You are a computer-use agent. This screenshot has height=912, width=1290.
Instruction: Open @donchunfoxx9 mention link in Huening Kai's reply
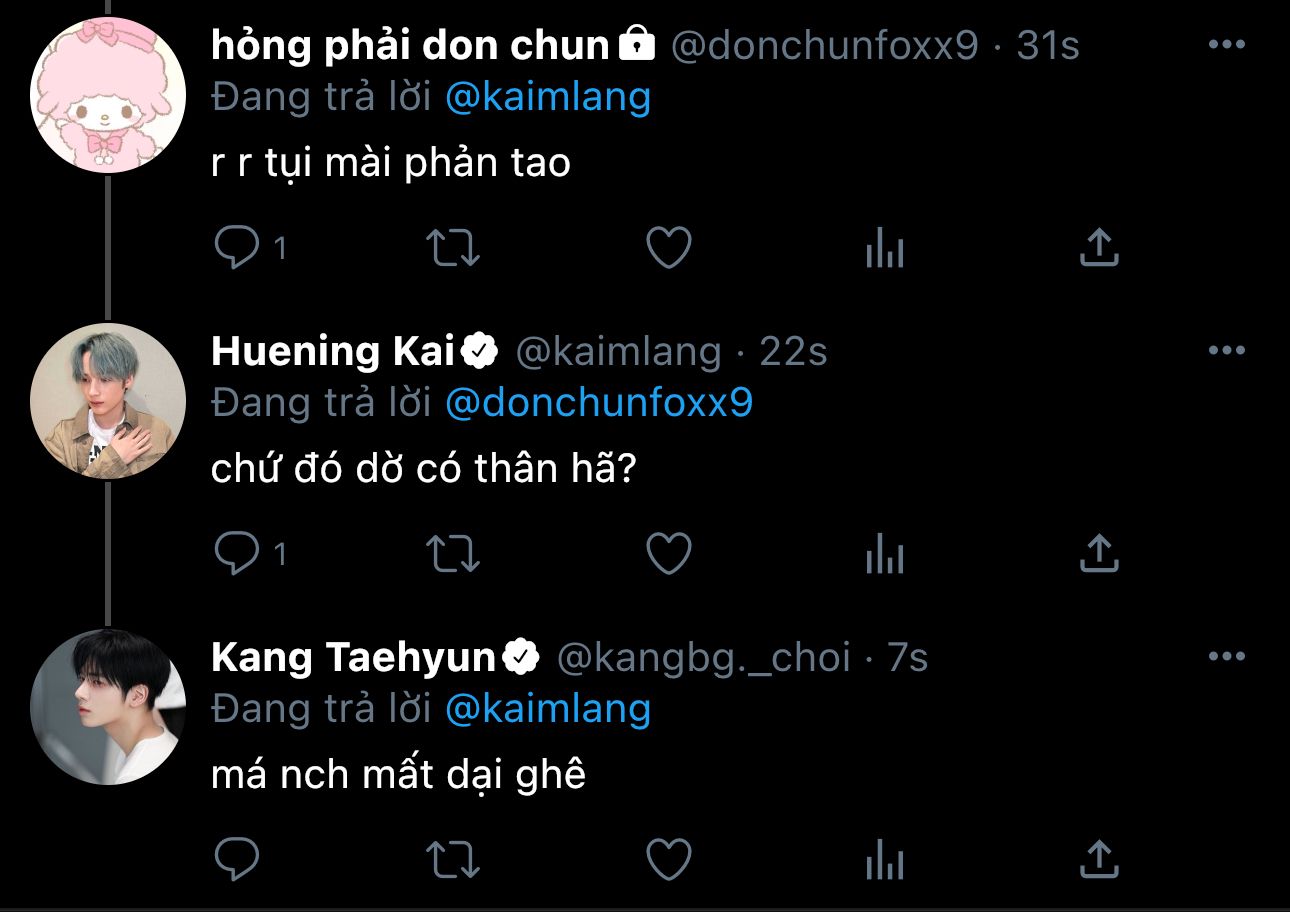[x=598, y=402]
